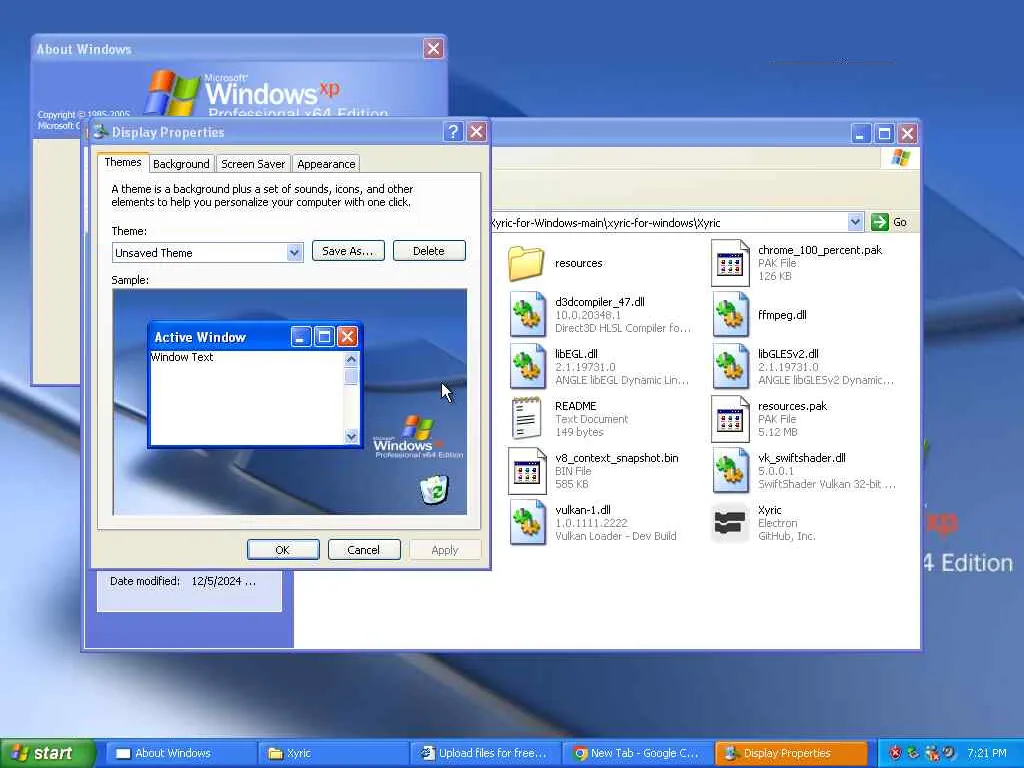This screenshot has height=768, width=1024.
Task: Click the Display Properties taskbar button
Action: click(792, 753)
